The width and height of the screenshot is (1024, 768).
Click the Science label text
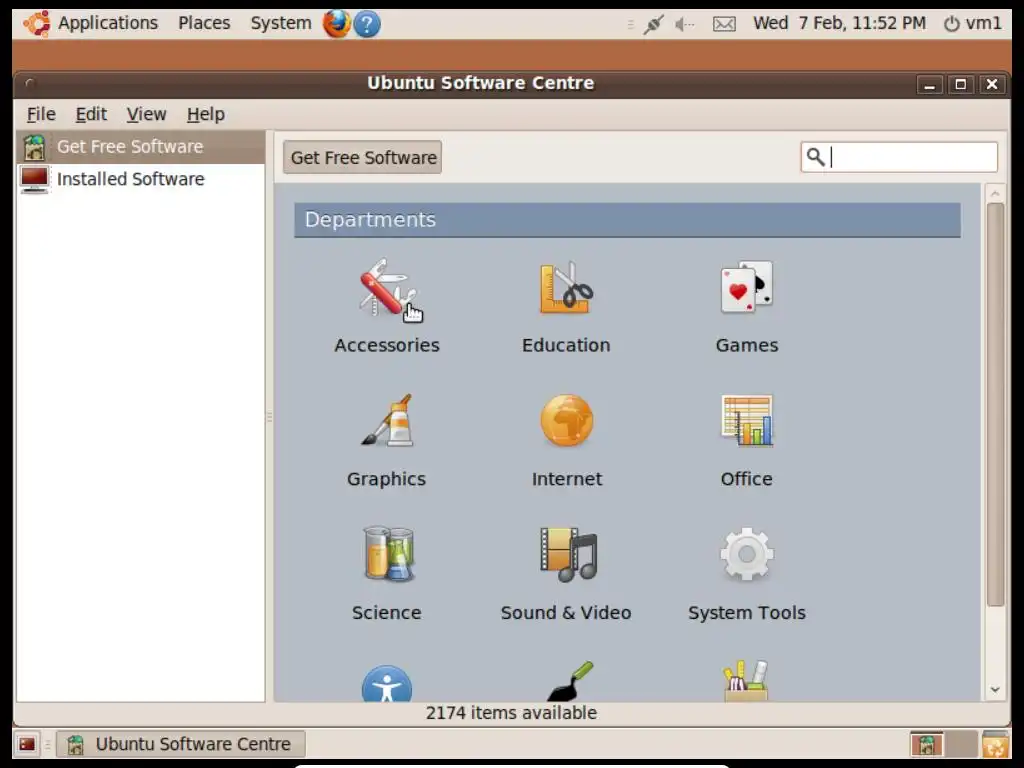(x=387, y=613)
